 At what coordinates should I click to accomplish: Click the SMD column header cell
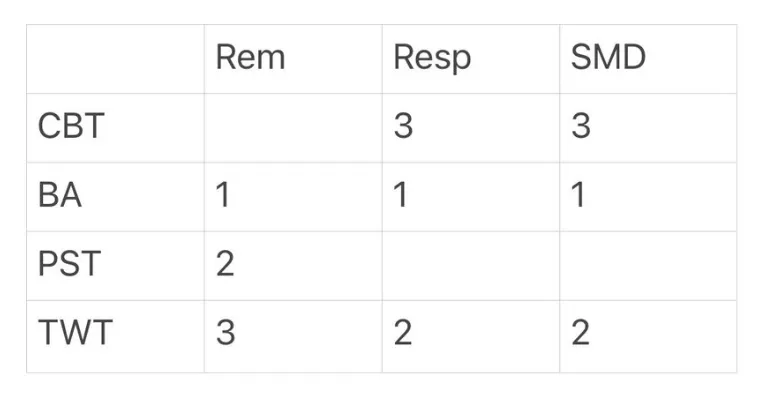pos(647,59)
